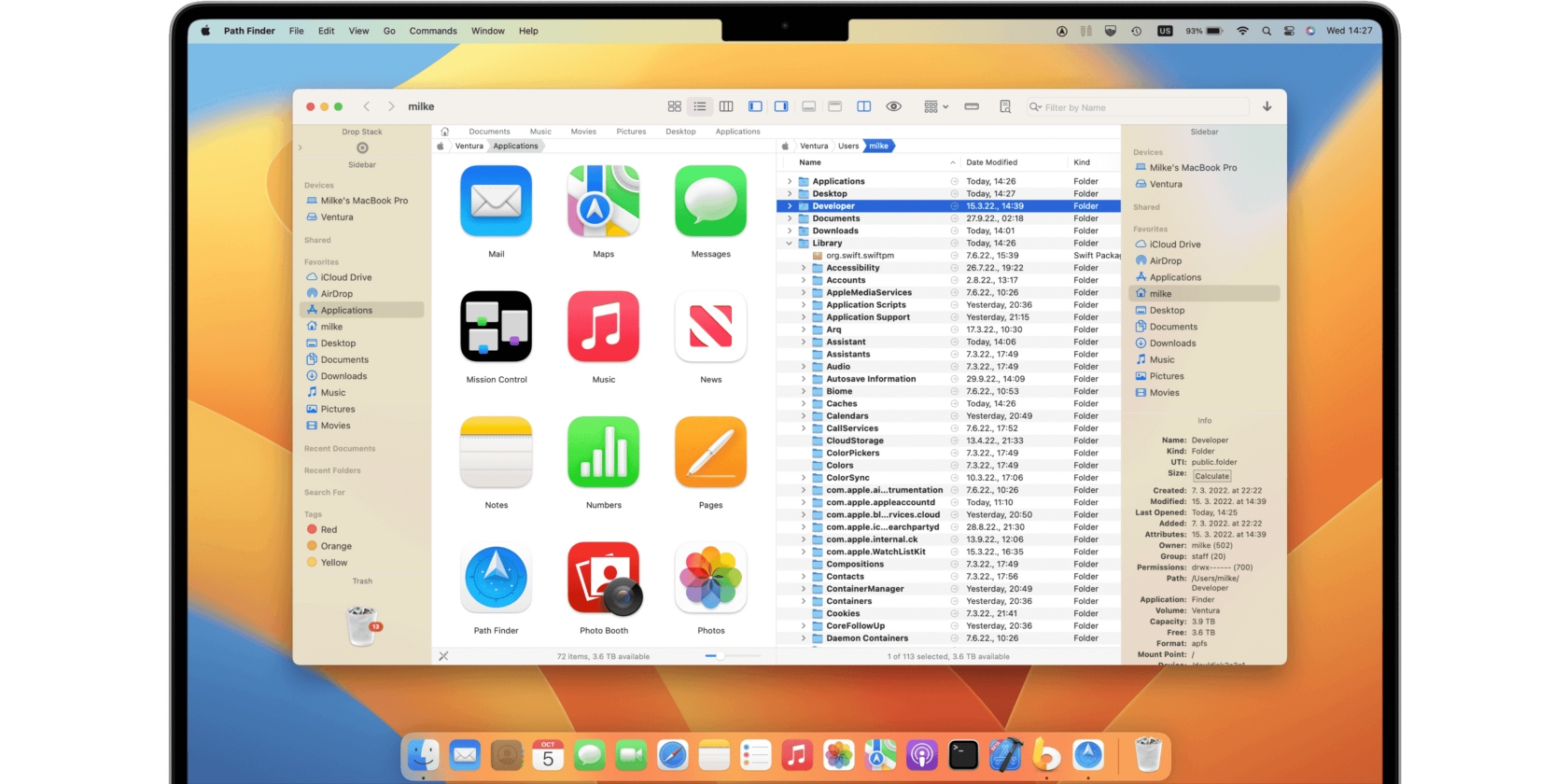The height and width of the screenshot is (784, 1568).
Task: Select the Path Finder app icon
Action: click(497, 578)
